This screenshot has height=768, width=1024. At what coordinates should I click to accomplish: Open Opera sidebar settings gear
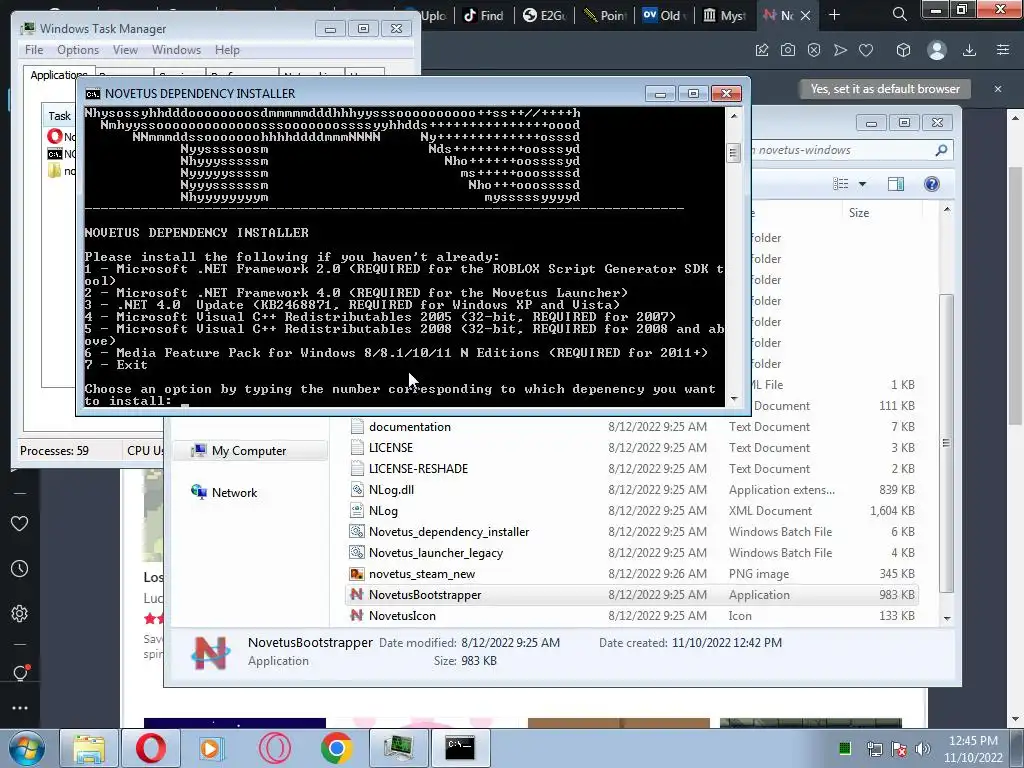(20, 614)
